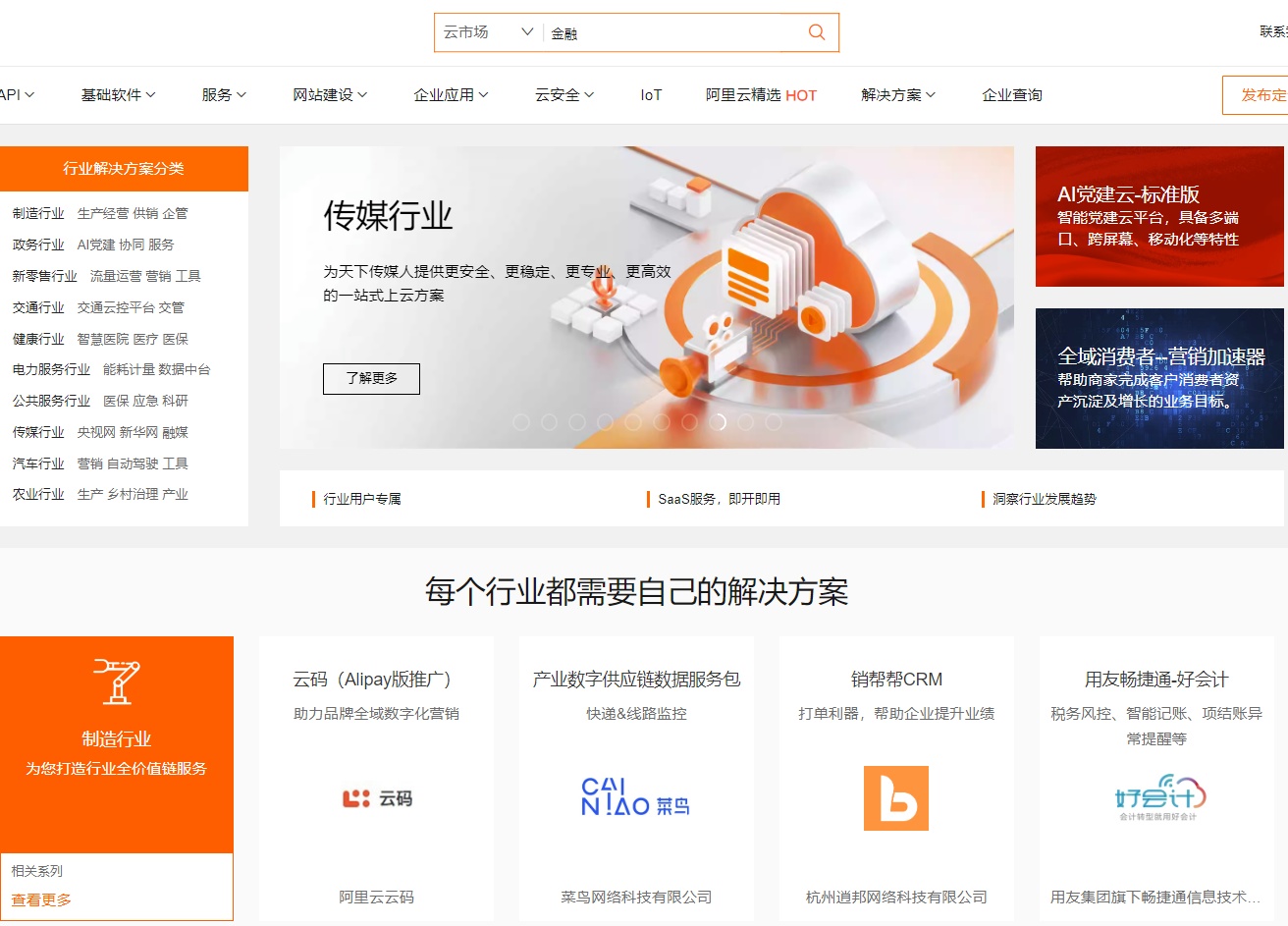The width and height of the screenshot is (1288, 926).
Task: Select 新零售行业 in industry sidebar
Action: click(44, 276)
